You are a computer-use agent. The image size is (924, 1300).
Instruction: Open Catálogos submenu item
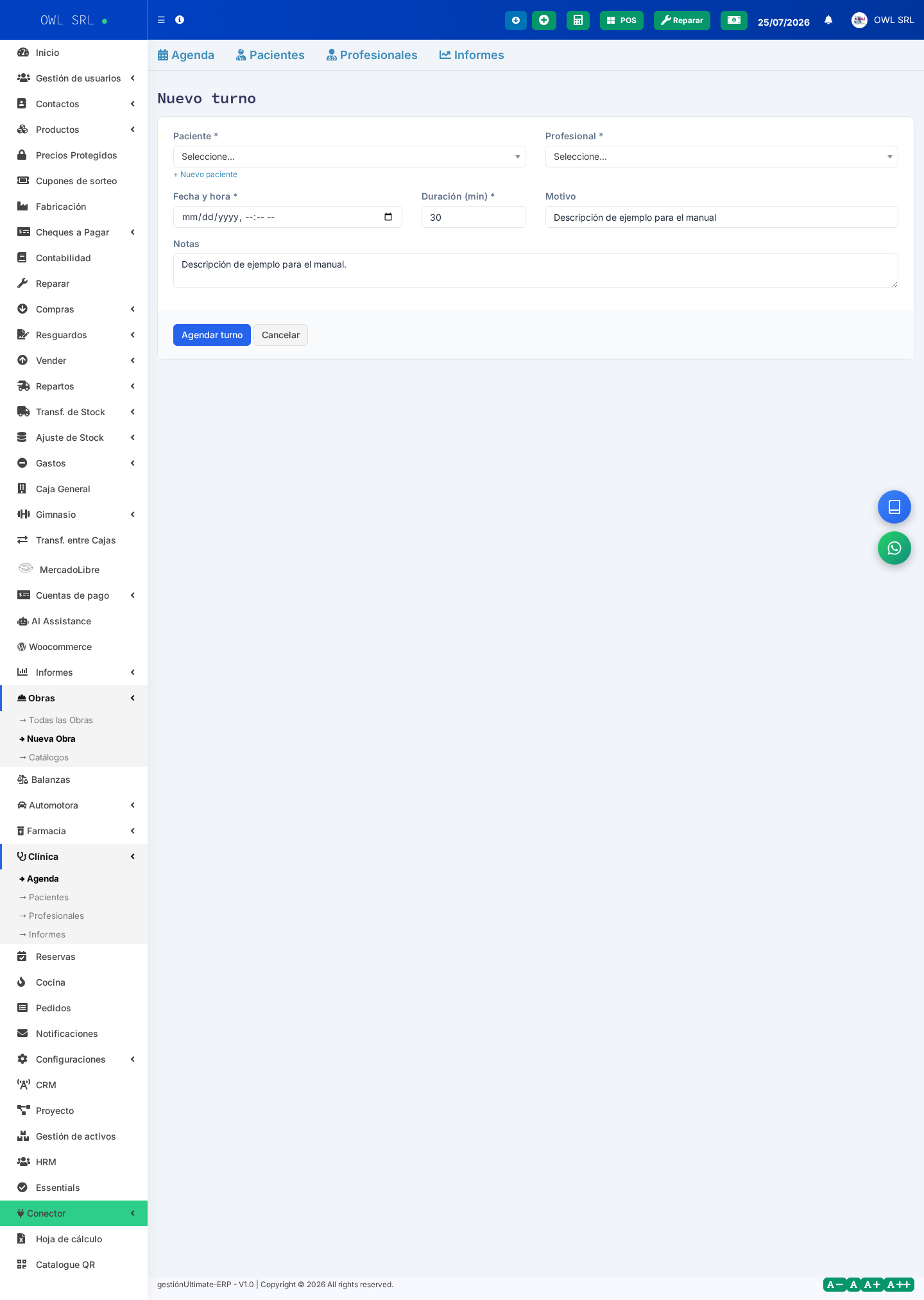[x=74, y=757]
